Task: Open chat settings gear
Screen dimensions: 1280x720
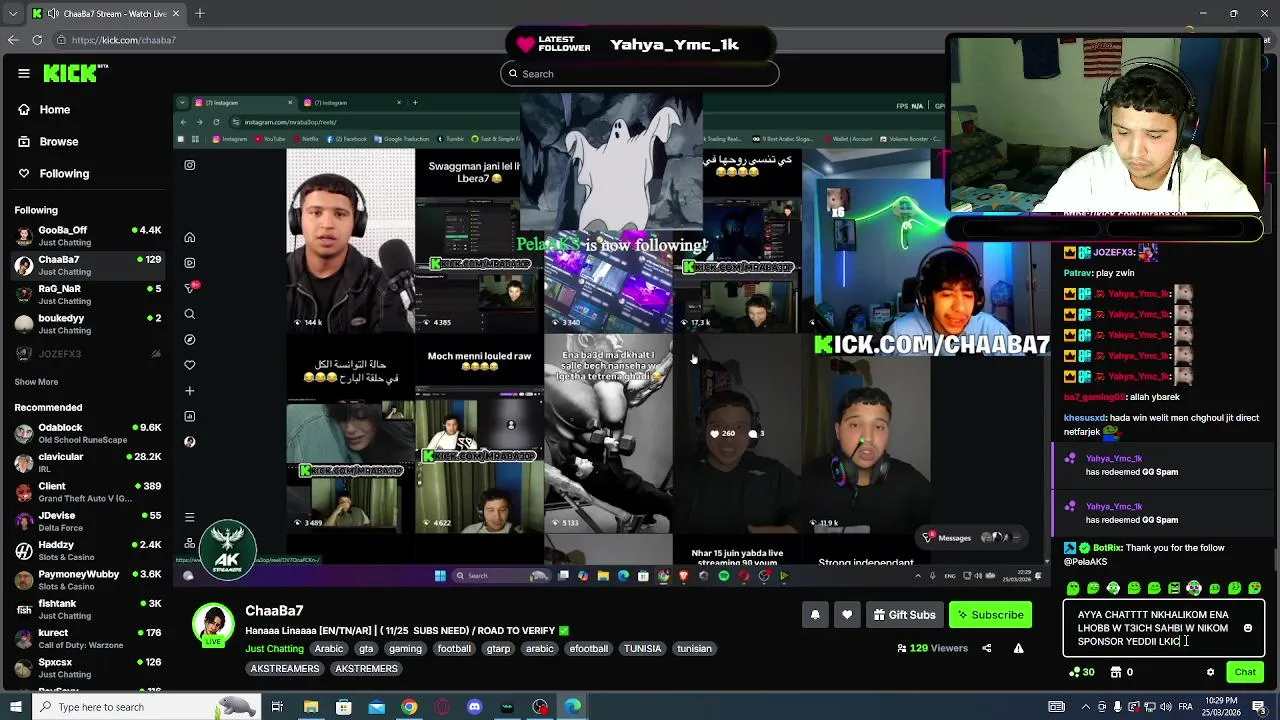Action: pyautogui.click(x=1210, y=673)
